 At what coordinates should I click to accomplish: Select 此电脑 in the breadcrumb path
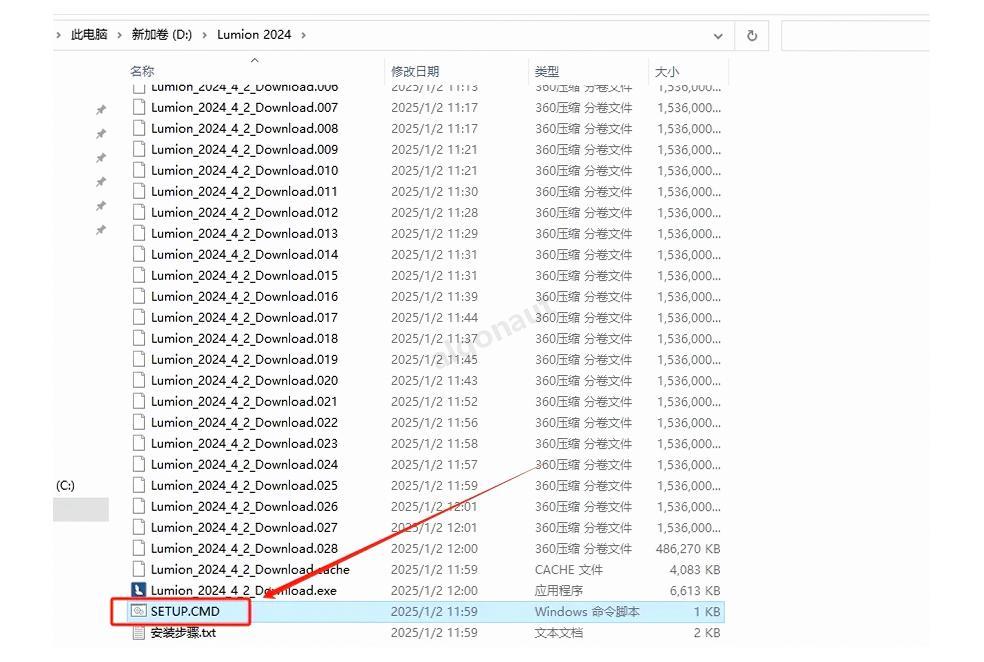89,35
